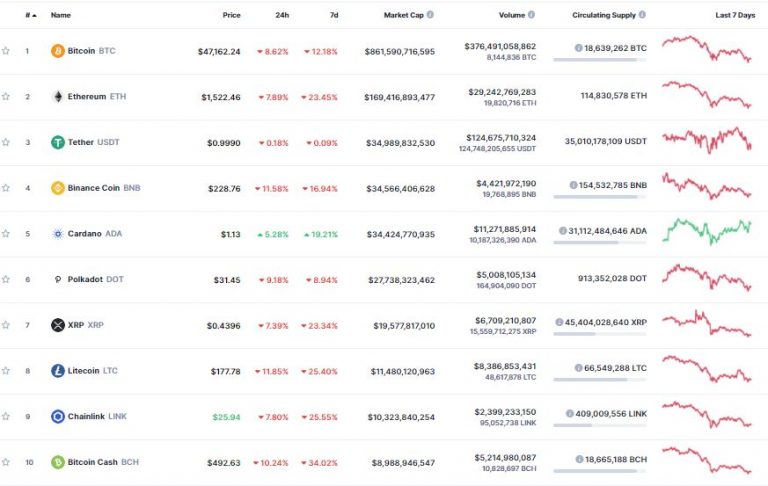Open Binance Coin BNB page link

tap(104, 188)
